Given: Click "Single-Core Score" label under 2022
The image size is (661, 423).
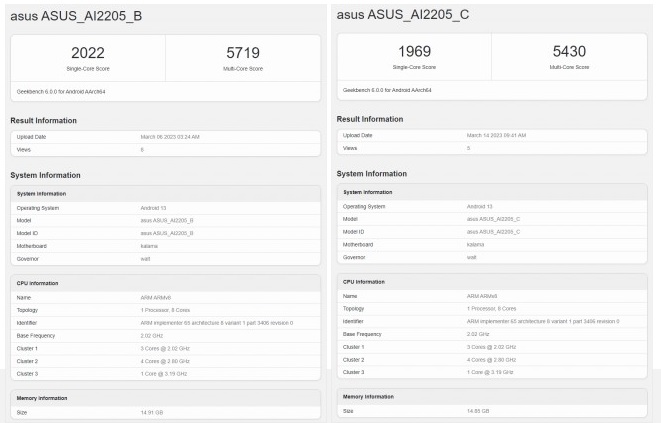Looking at the screenshot, I should (x=88, y=69).
